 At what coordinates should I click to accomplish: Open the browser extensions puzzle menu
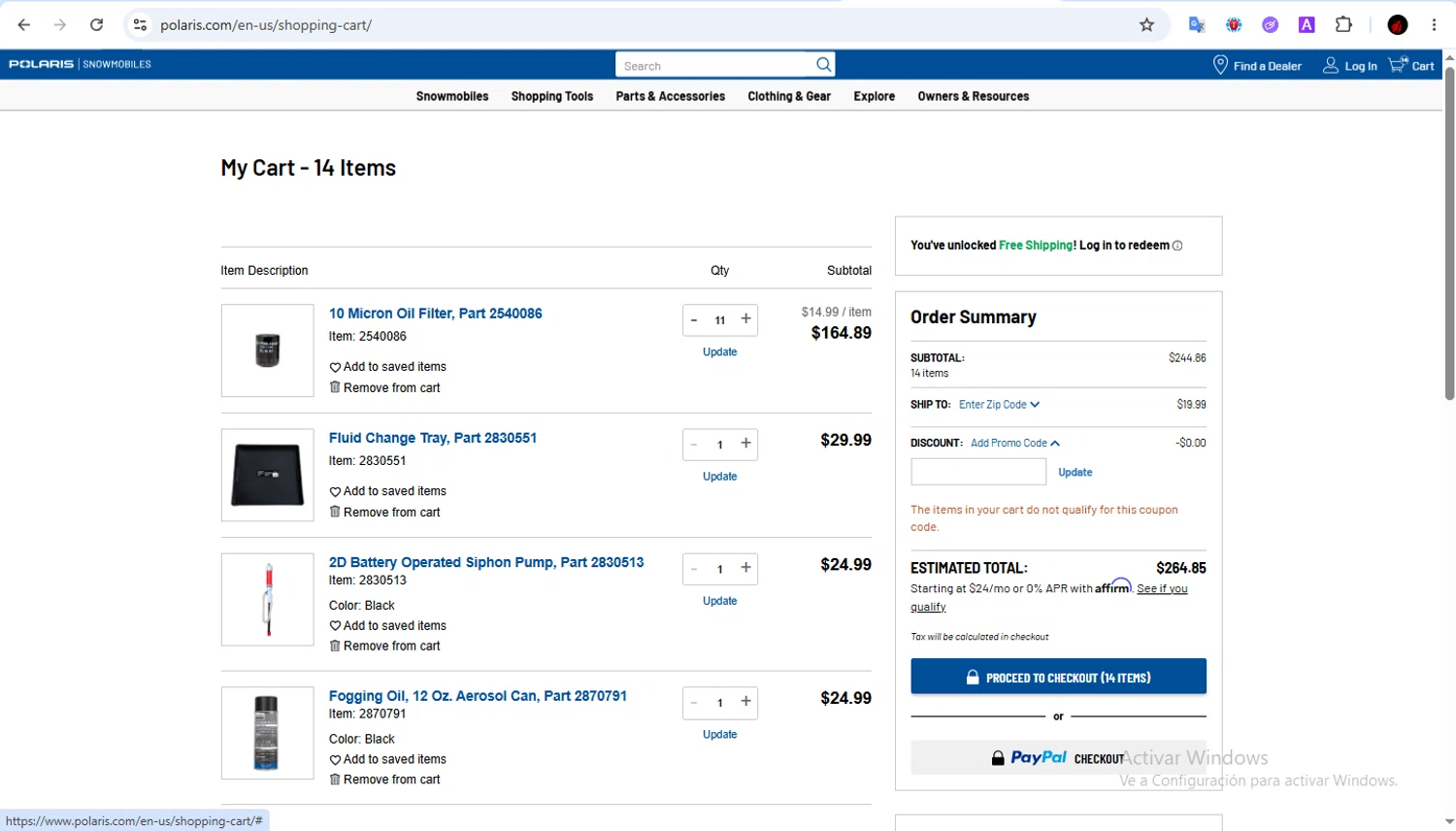[x=1343, y=25]
